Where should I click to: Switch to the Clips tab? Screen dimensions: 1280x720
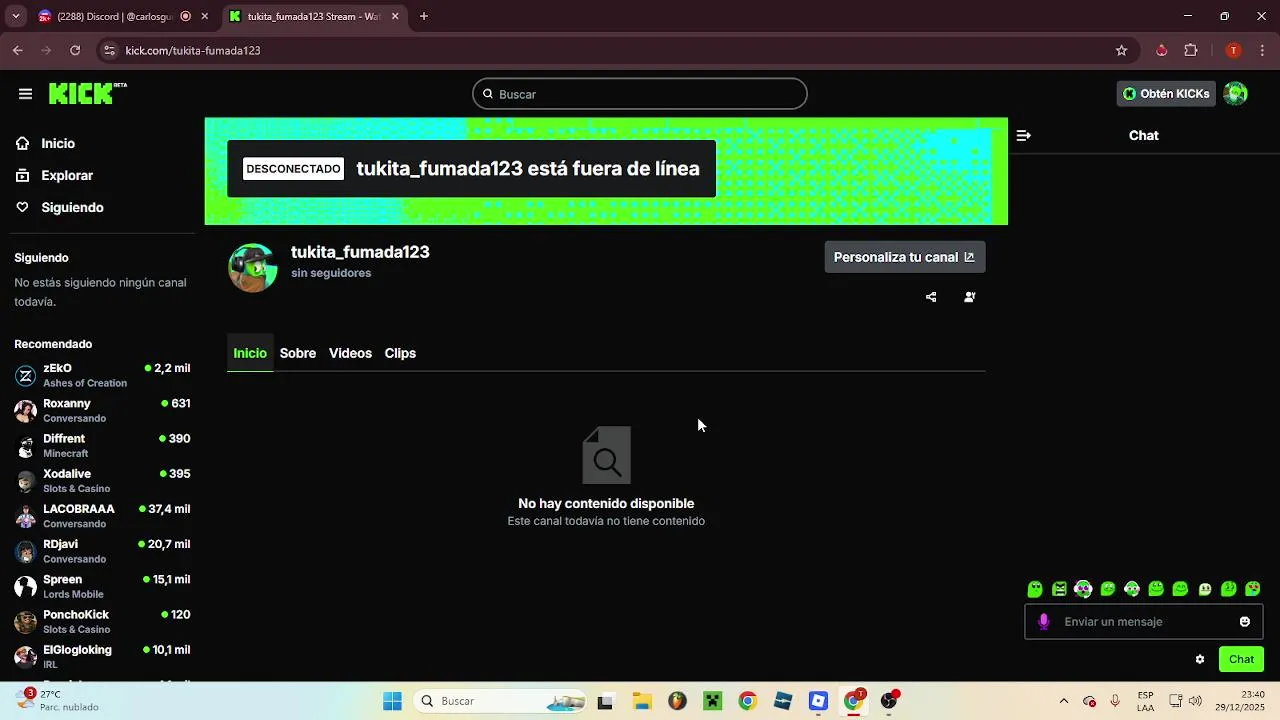point(400,353)
